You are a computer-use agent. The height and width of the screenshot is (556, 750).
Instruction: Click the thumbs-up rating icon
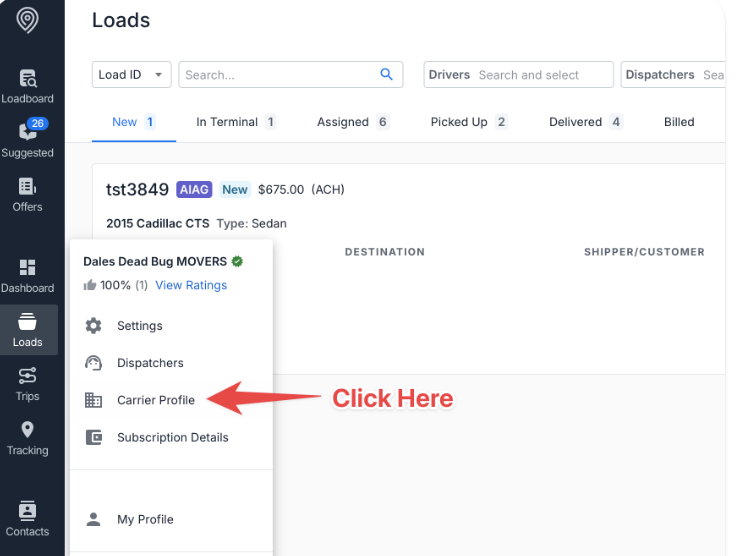(89, 285)
